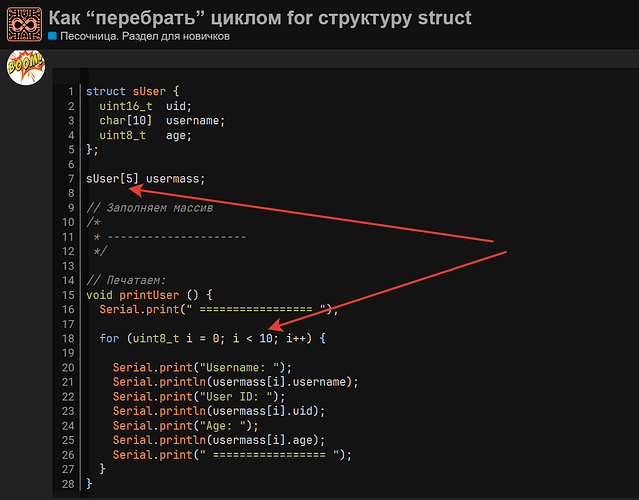
Task: Click the uint16_t uid declaration
Action: click(145, 106)
